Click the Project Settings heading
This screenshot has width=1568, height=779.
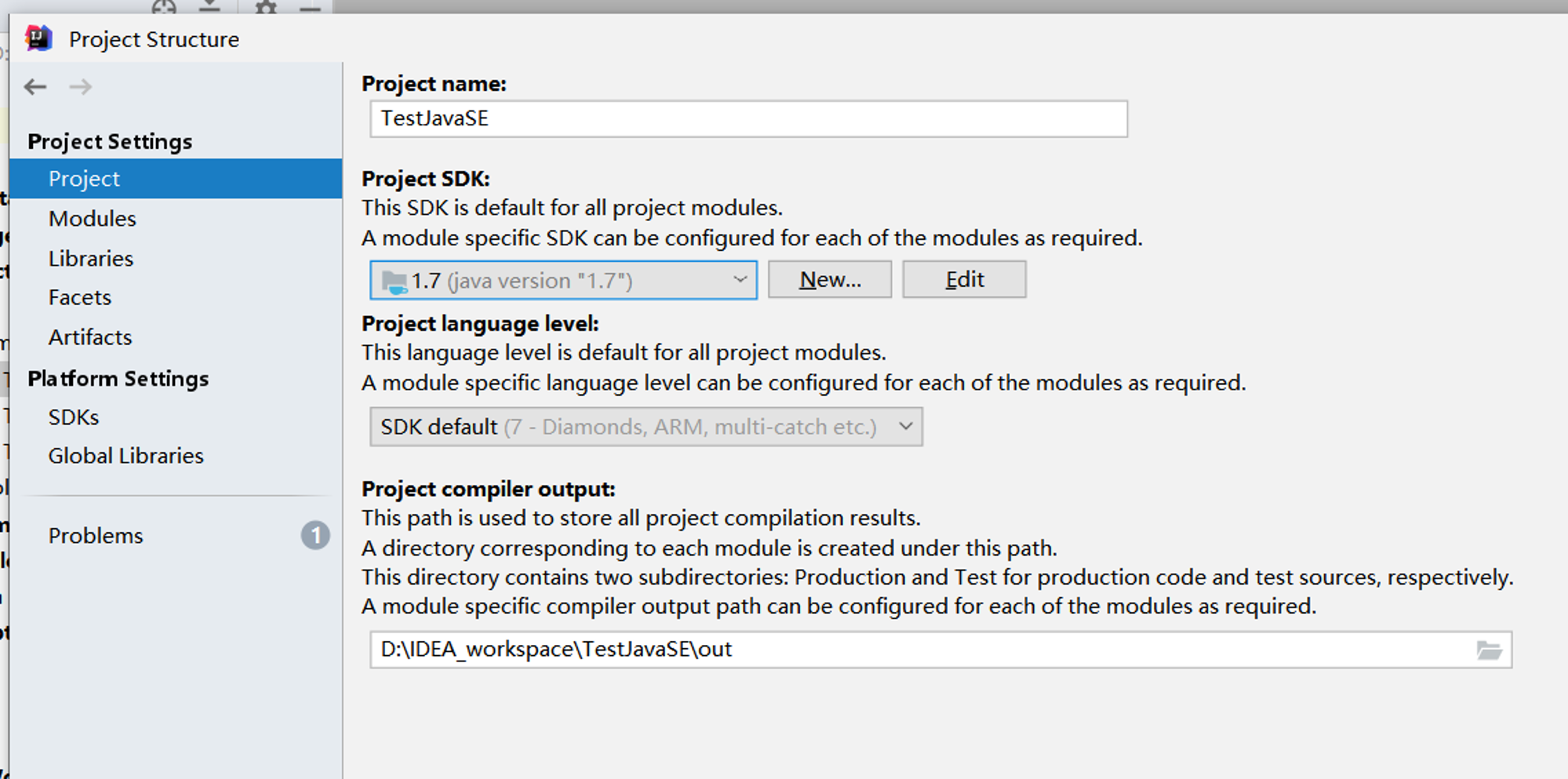pos(110,142)
